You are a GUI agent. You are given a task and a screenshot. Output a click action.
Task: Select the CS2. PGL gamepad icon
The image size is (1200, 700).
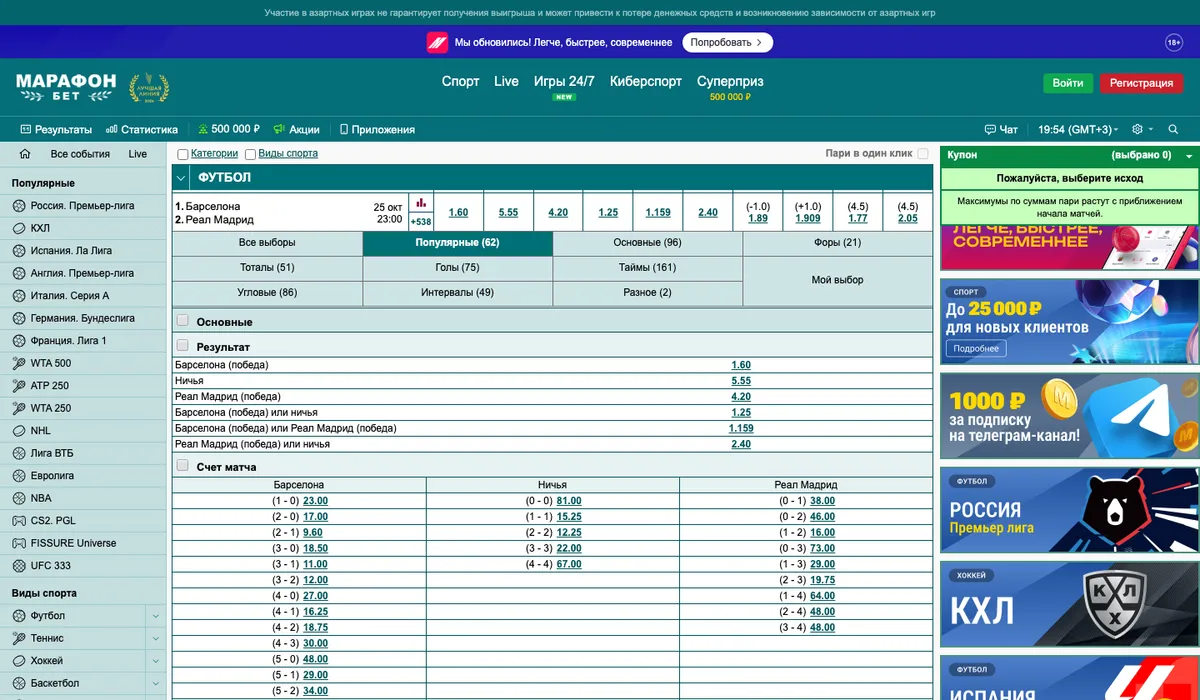(19, 521)
